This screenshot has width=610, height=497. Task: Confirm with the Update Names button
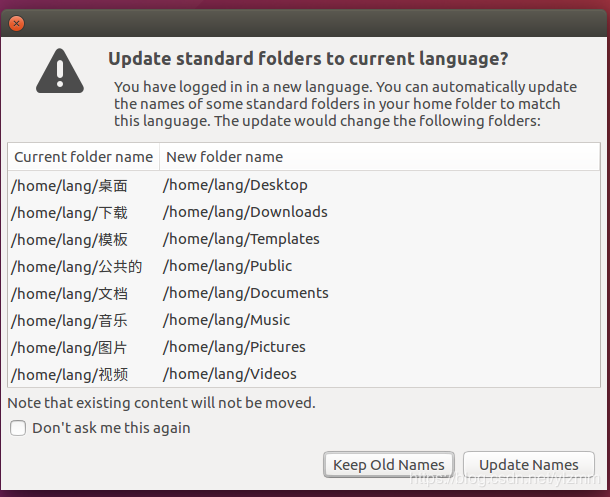(x=528, y=465)
